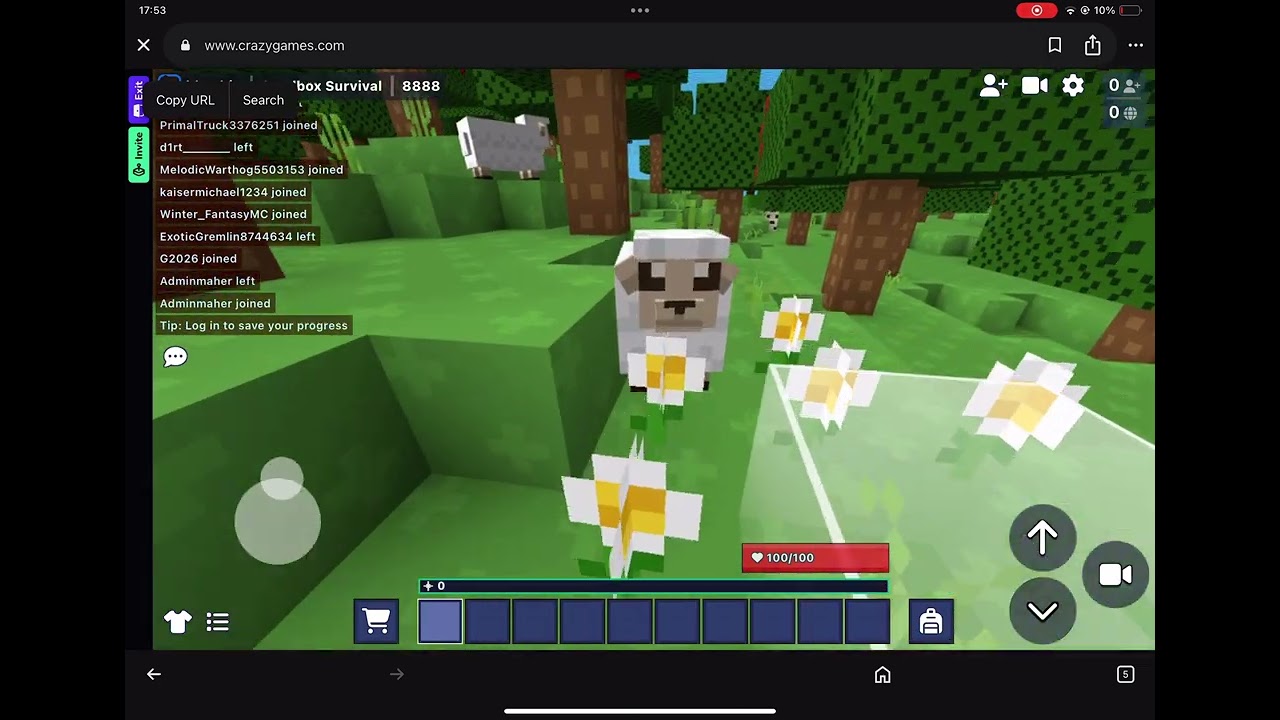Click the green Invite side tab
The width and height of the screenshot is (1280, 720).
138,154
